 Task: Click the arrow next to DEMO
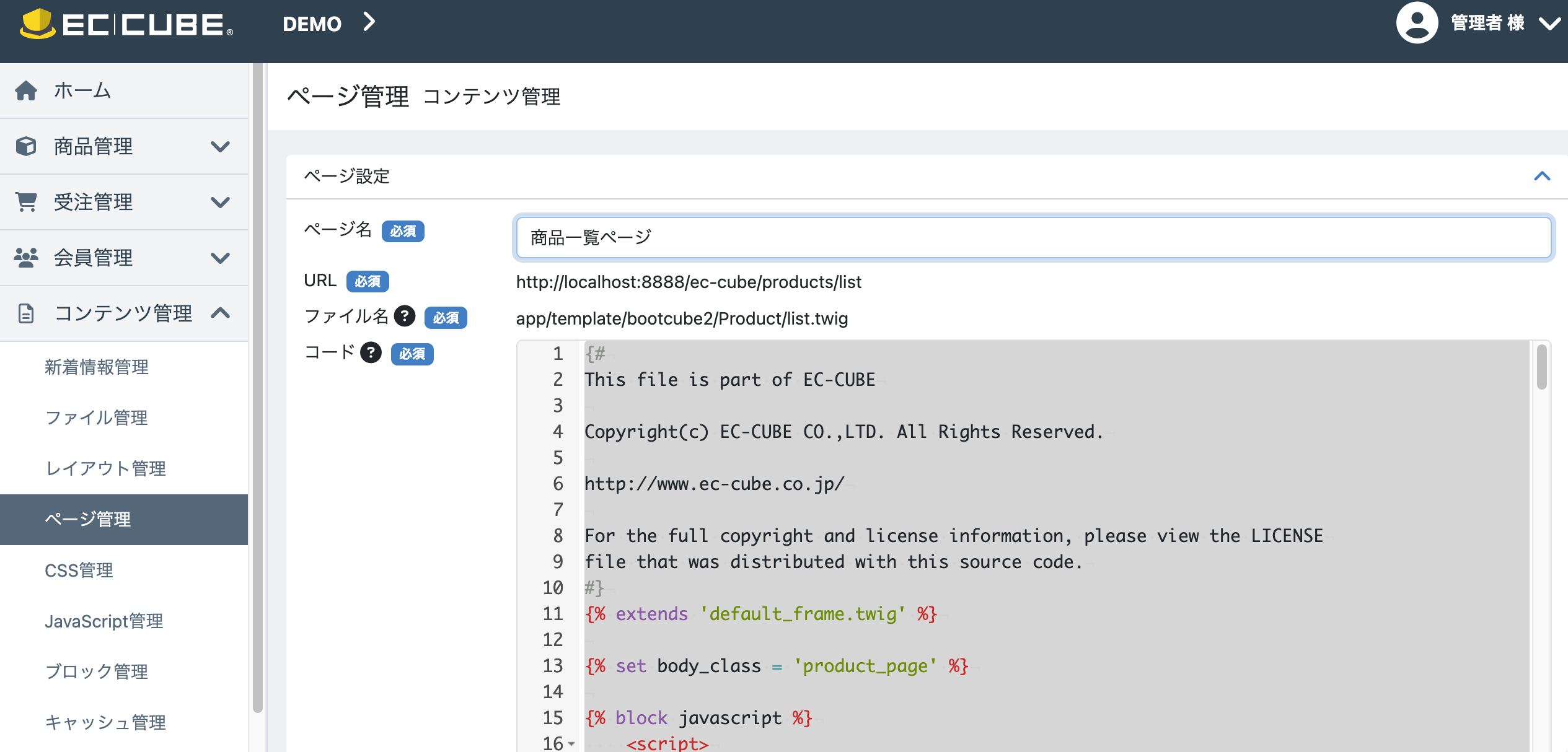click(369, 22)
